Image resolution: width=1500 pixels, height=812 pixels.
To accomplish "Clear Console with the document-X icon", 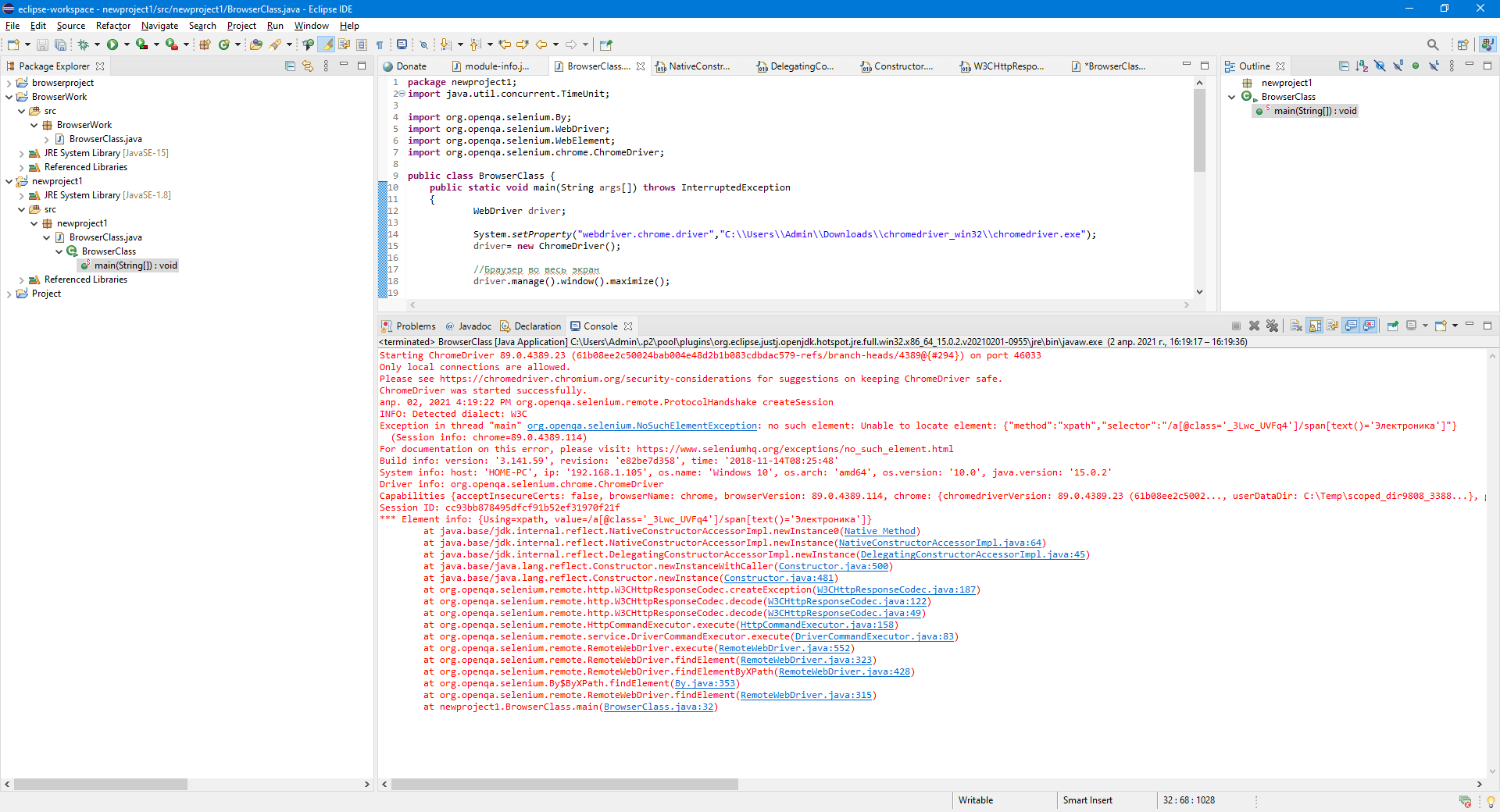I will pyautogui.click(x=1296, y=326).
